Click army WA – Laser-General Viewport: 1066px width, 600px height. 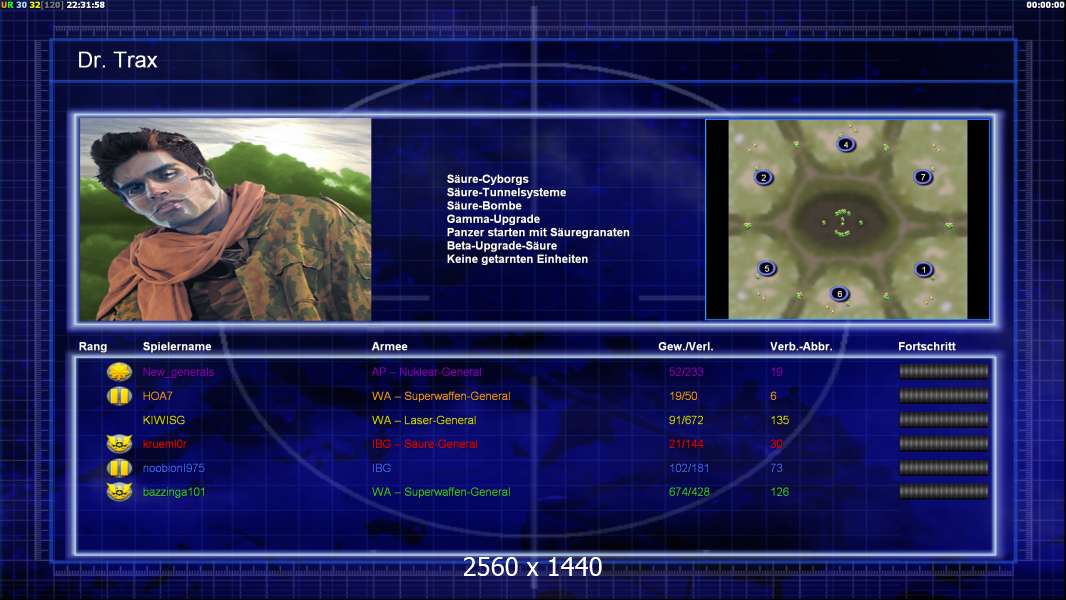[x=424, y=420]
